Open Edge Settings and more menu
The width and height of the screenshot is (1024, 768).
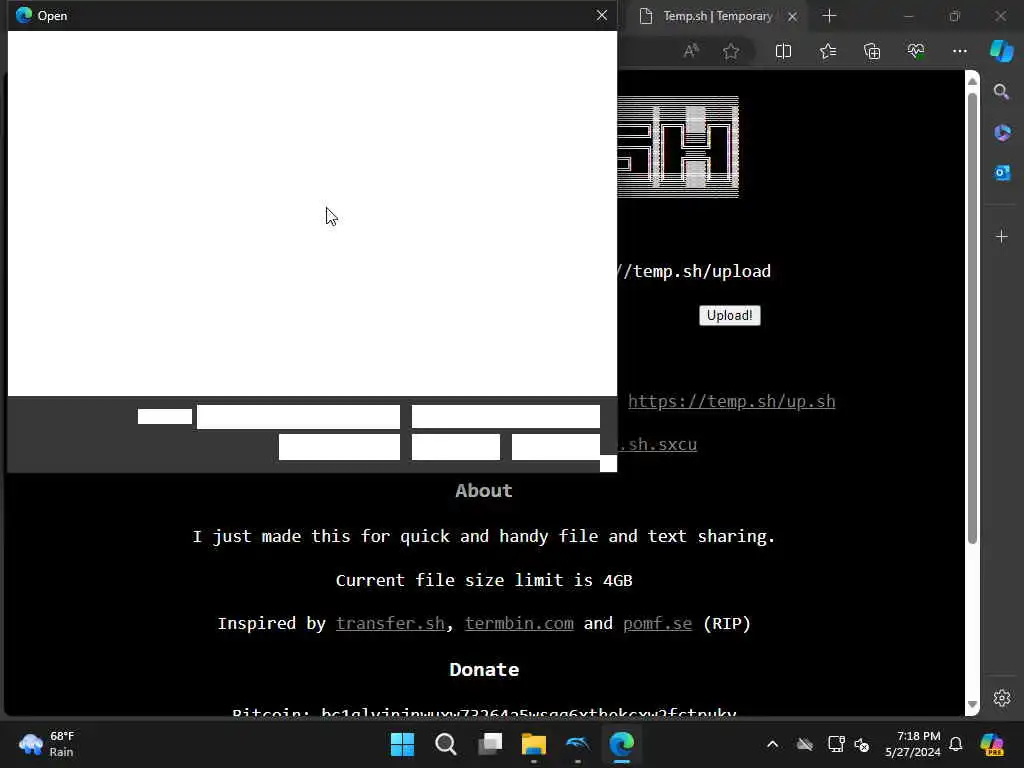pyautogui.click(x=959, y=51)
